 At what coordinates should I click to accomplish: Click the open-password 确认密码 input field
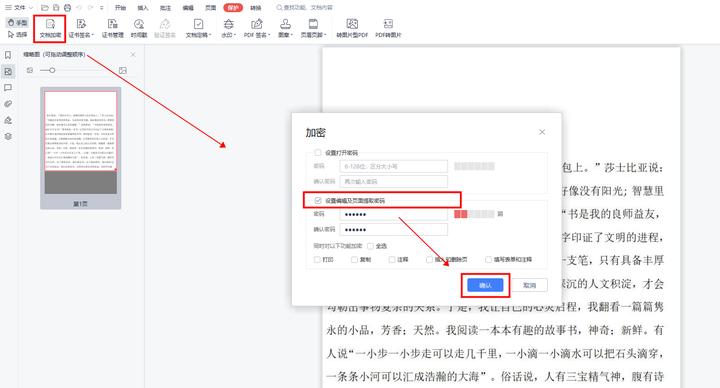coord(394,181)
